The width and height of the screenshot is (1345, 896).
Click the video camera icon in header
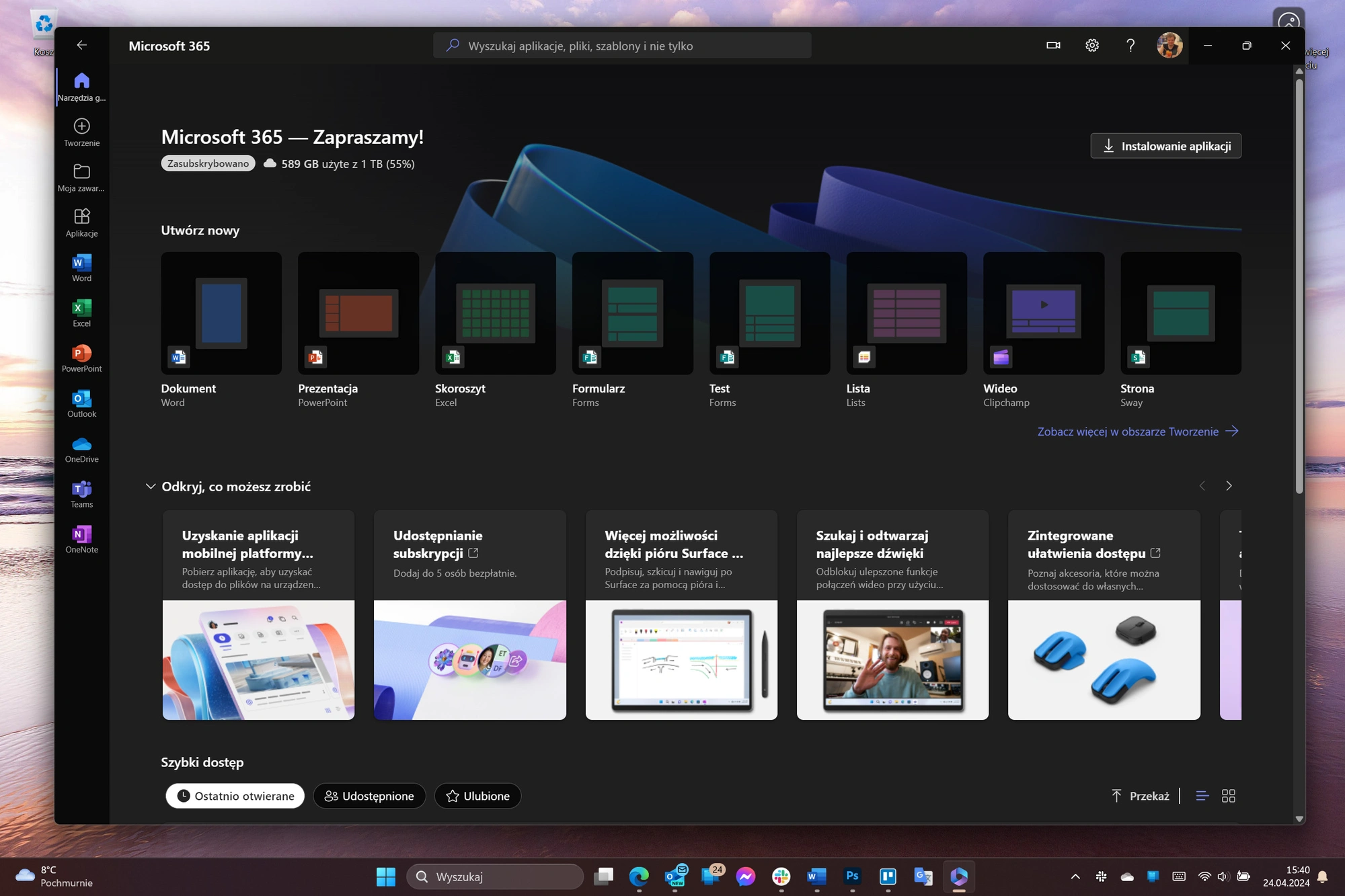coord(1053,45)
